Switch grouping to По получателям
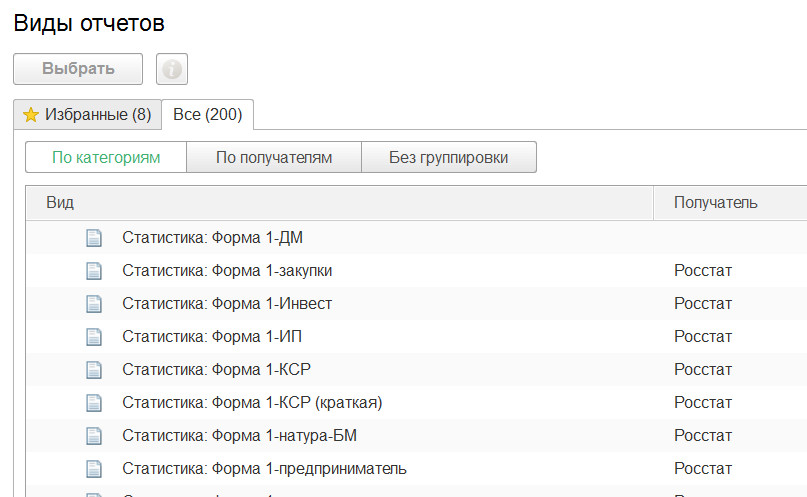Image resolution: width=807 pixels, height=497 pixels. click(274, 157)
